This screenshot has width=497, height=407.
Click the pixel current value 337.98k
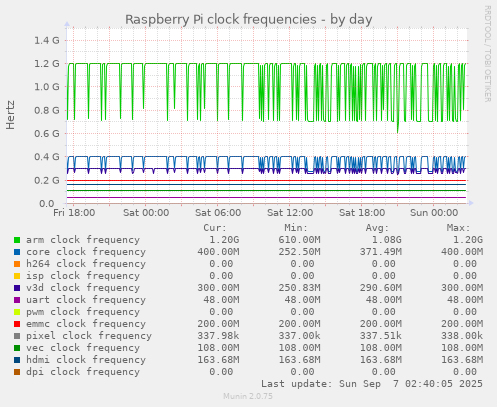pyautogui.click(x=218, y=336)
